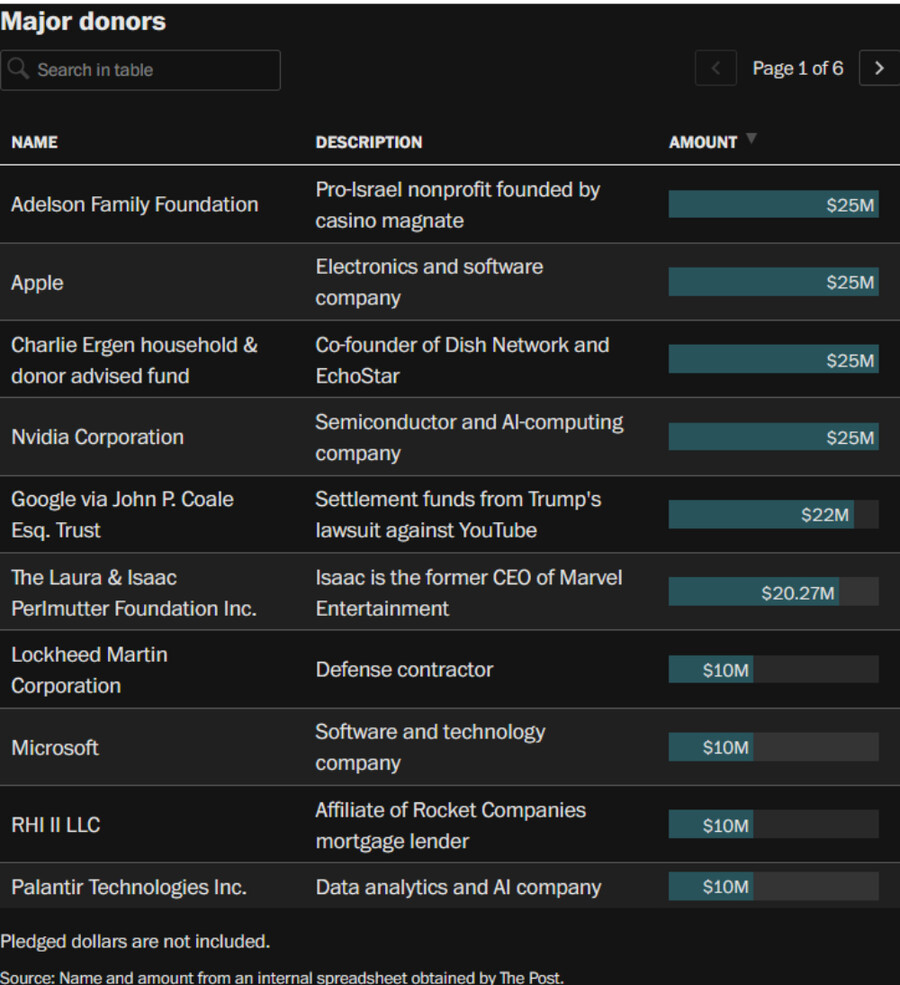
Task: Click the DESCRIPTION column header
Action: point(369,142)
